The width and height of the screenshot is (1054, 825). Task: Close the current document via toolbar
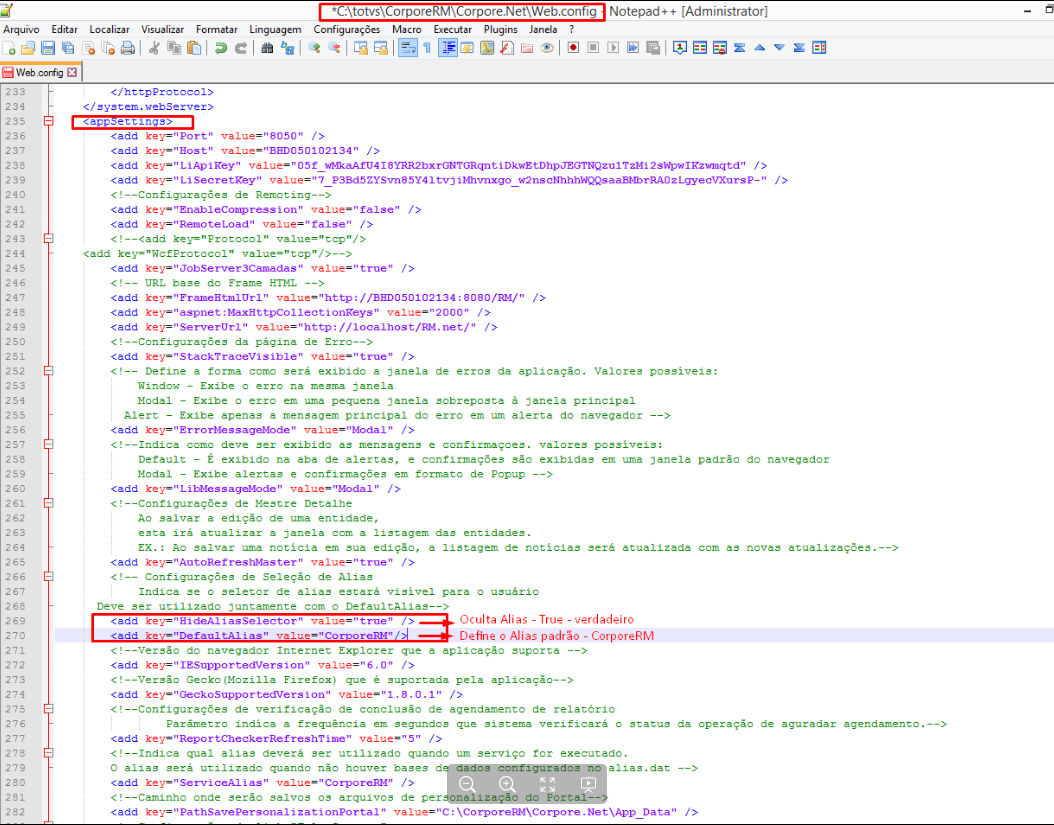click(x=88, y=48)
